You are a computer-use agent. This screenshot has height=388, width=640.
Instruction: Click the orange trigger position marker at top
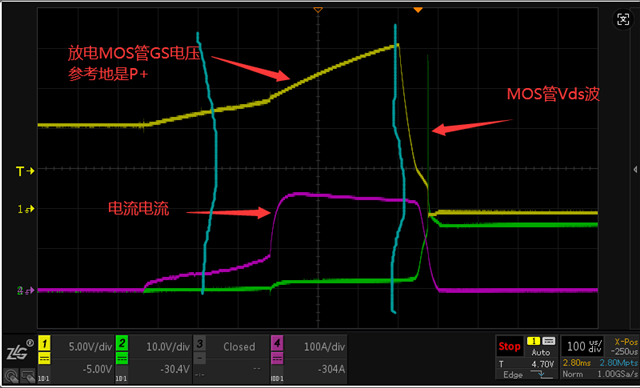click(x=418, y=9)
